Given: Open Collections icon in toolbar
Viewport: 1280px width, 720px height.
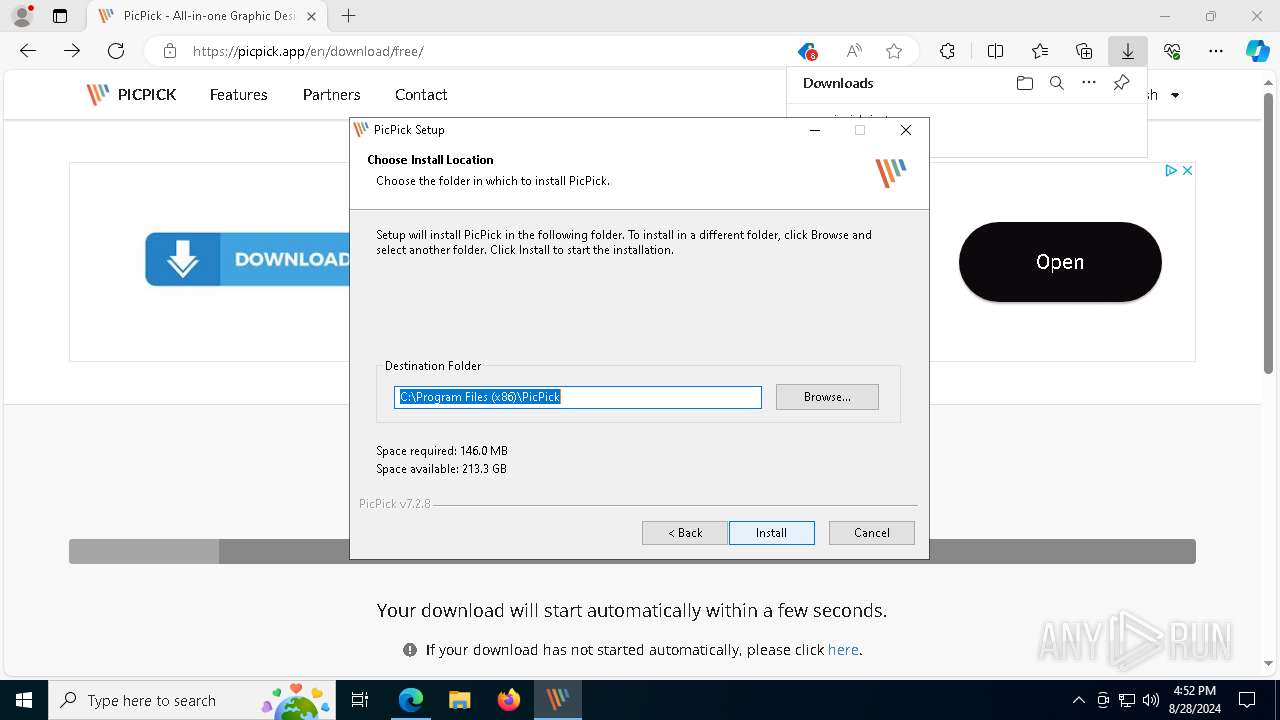Looking at the screenshot, I should (x=1084, y=51).
